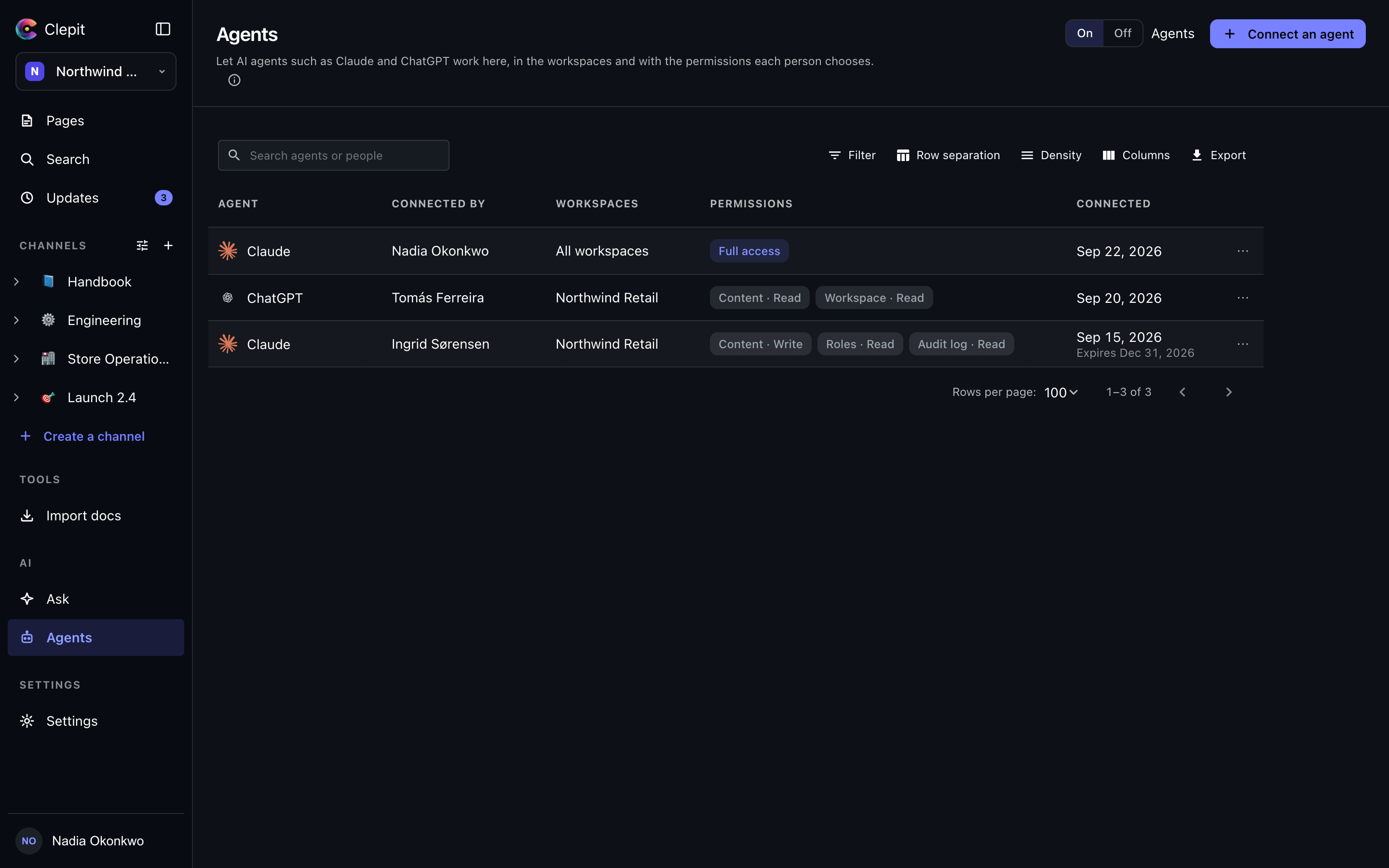This screenshot has width=1389, height=868.
Task: Open Rows per page dropdown
Action: click(1061, 392)
